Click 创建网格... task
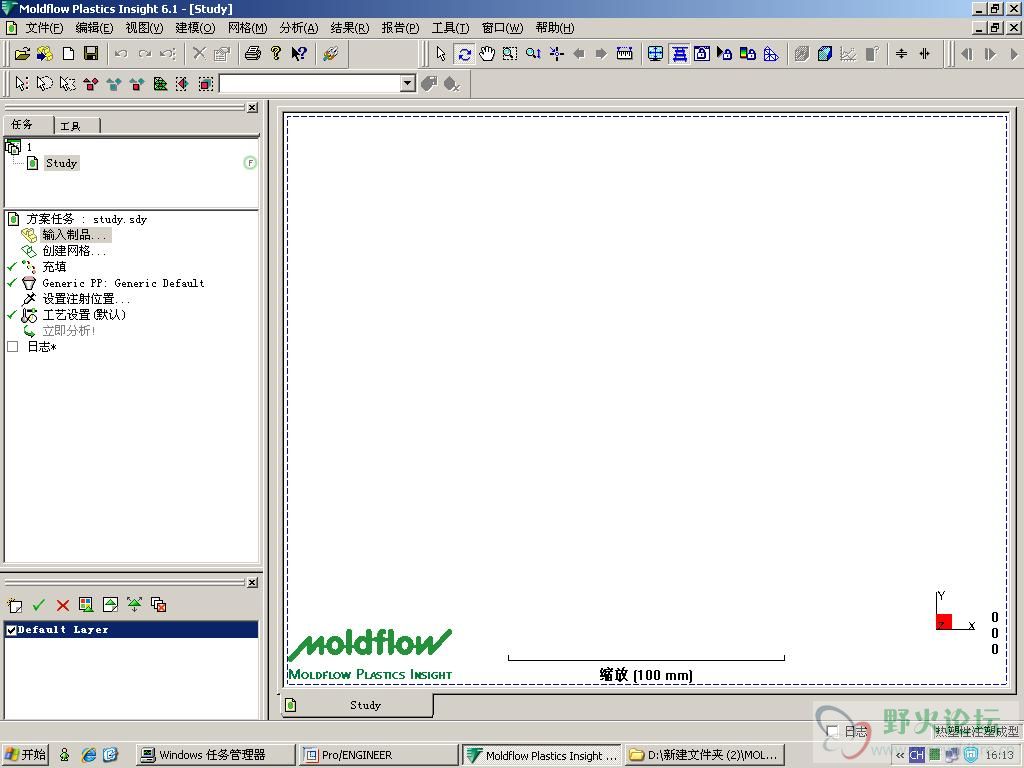 click(x=74, y=251)
